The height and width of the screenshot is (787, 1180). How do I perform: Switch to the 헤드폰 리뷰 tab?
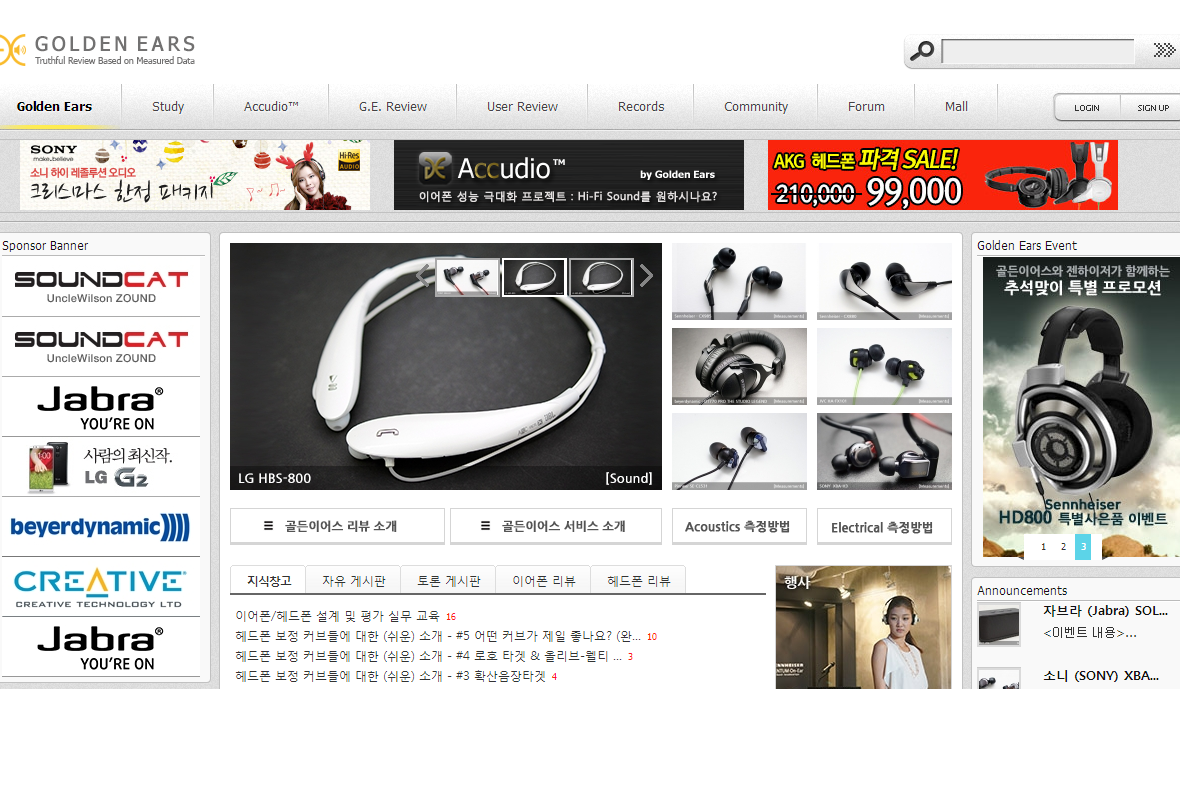(638, 581)
